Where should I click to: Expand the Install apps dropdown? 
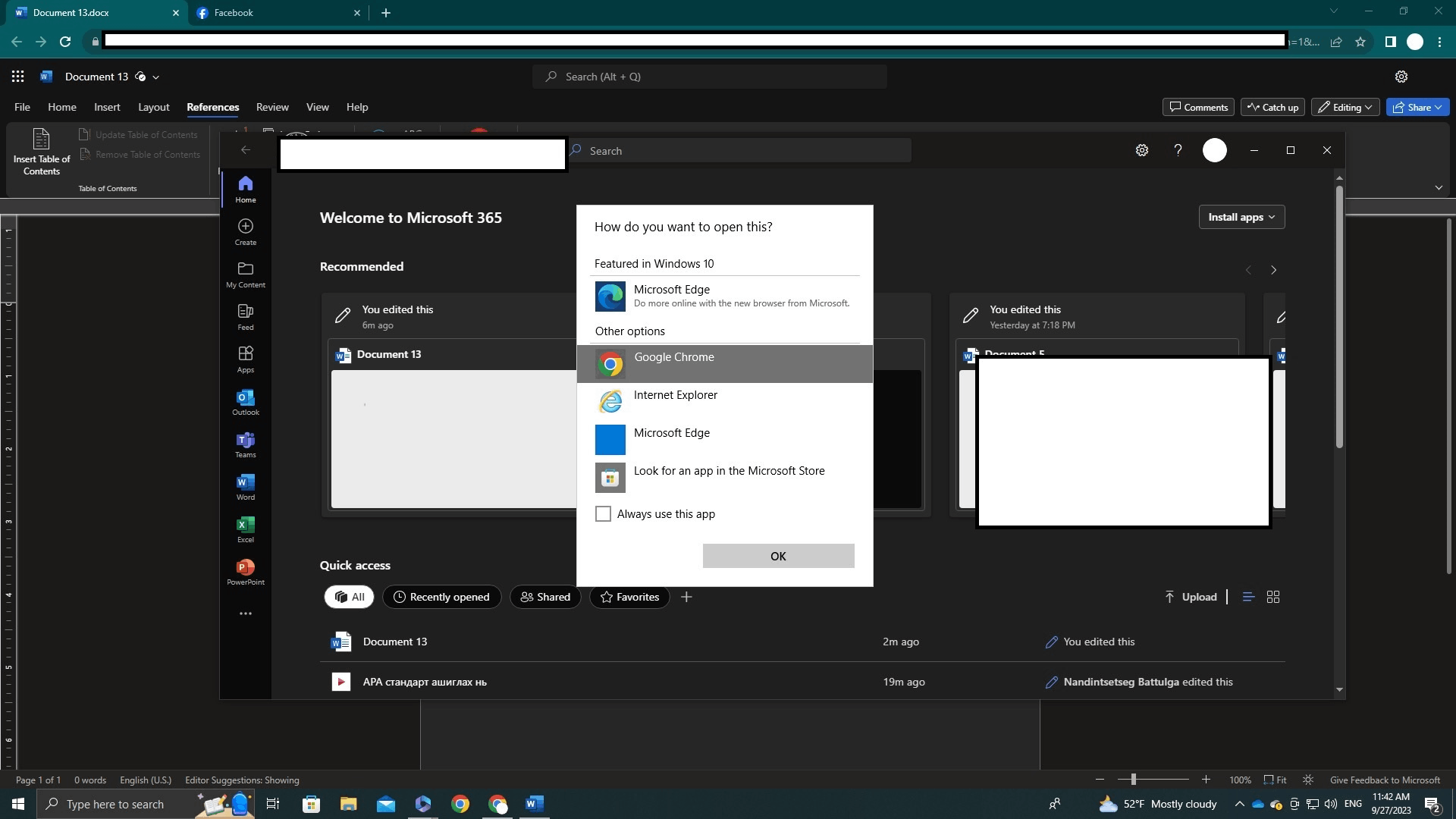click(1241, 217)
